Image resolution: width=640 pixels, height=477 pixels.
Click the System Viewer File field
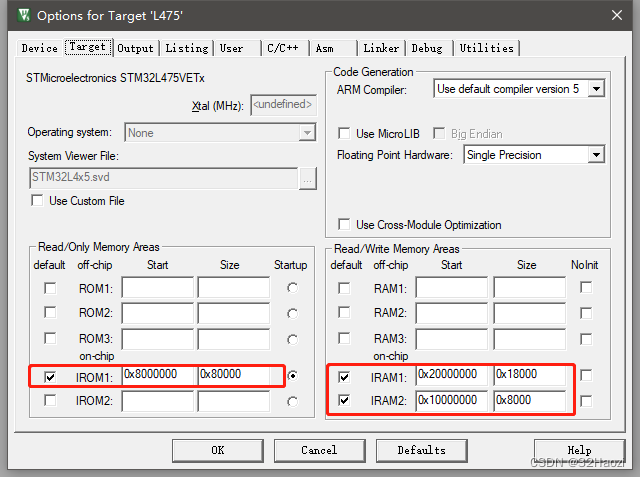click(x=164, y=178)
